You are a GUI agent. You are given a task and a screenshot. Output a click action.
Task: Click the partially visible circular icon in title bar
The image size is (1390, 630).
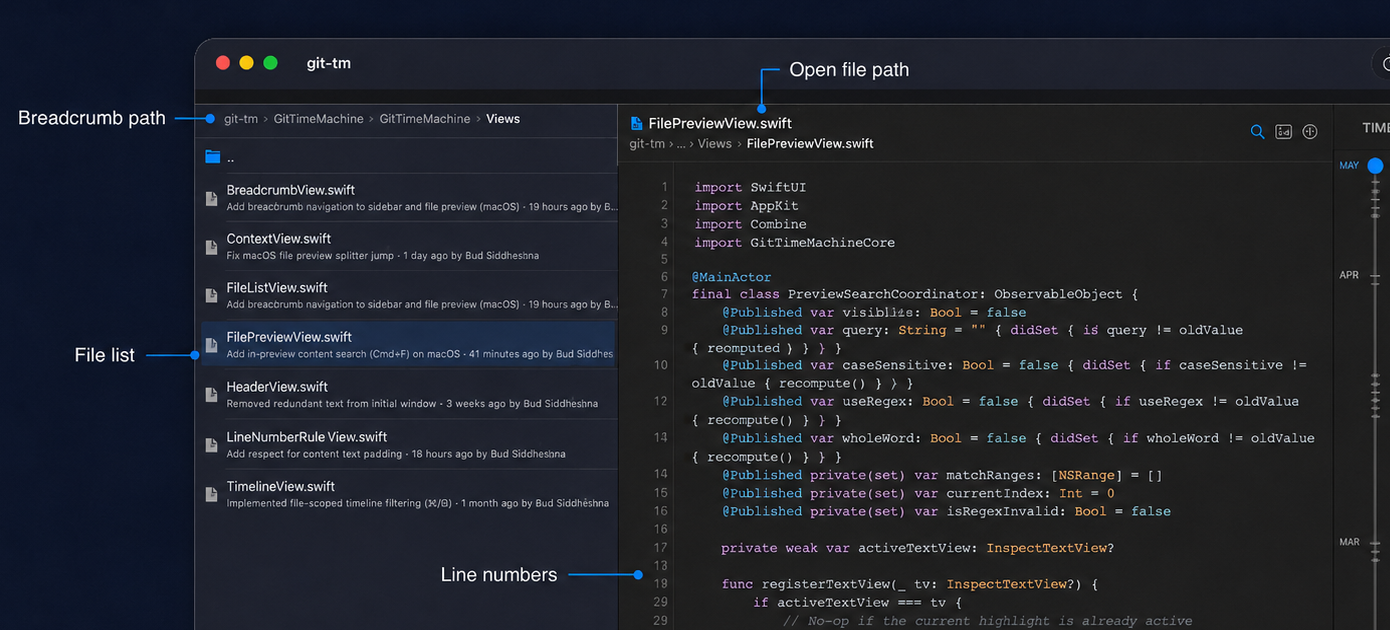coord(1383,63)
